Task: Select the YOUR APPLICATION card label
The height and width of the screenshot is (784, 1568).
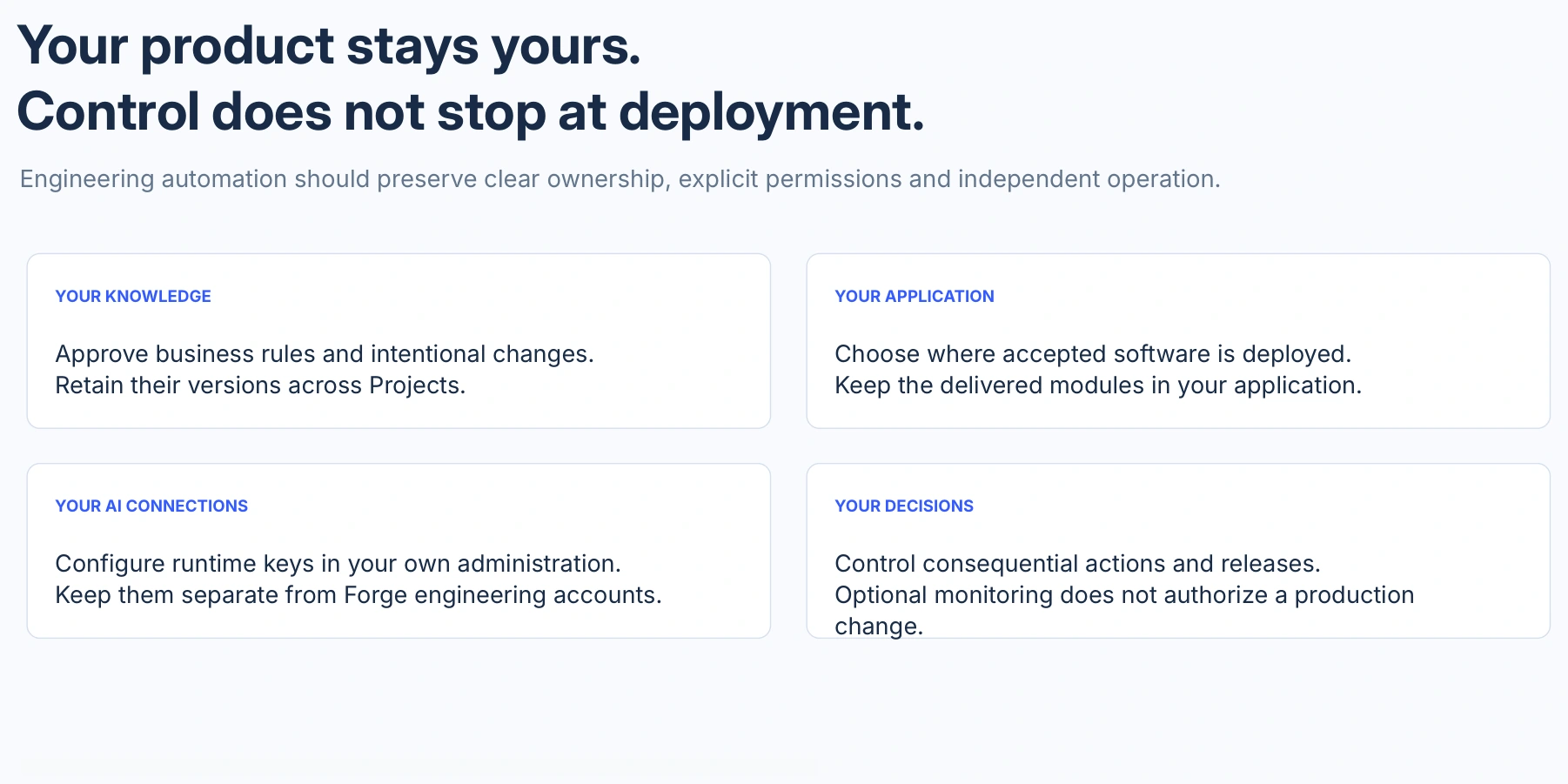Action: click(x=915, y=297)
